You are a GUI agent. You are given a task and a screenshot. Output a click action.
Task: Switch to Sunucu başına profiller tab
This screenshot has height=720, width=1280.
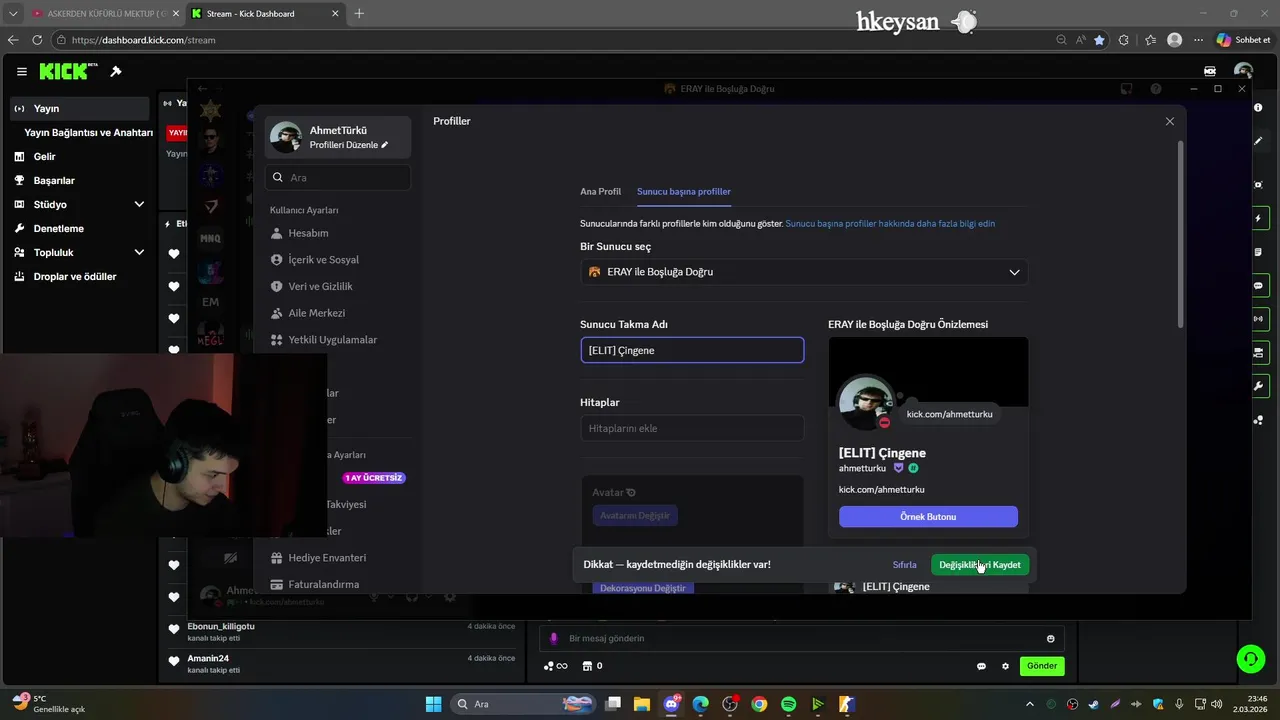(x=684, y=191)
